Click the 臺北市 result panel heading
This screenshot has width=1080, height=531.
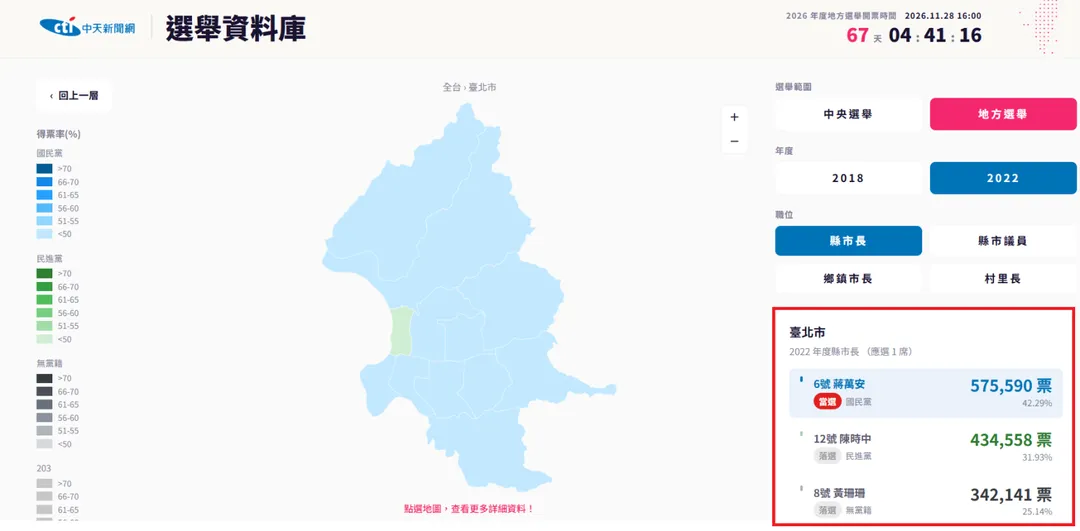(x=807, y=333)
